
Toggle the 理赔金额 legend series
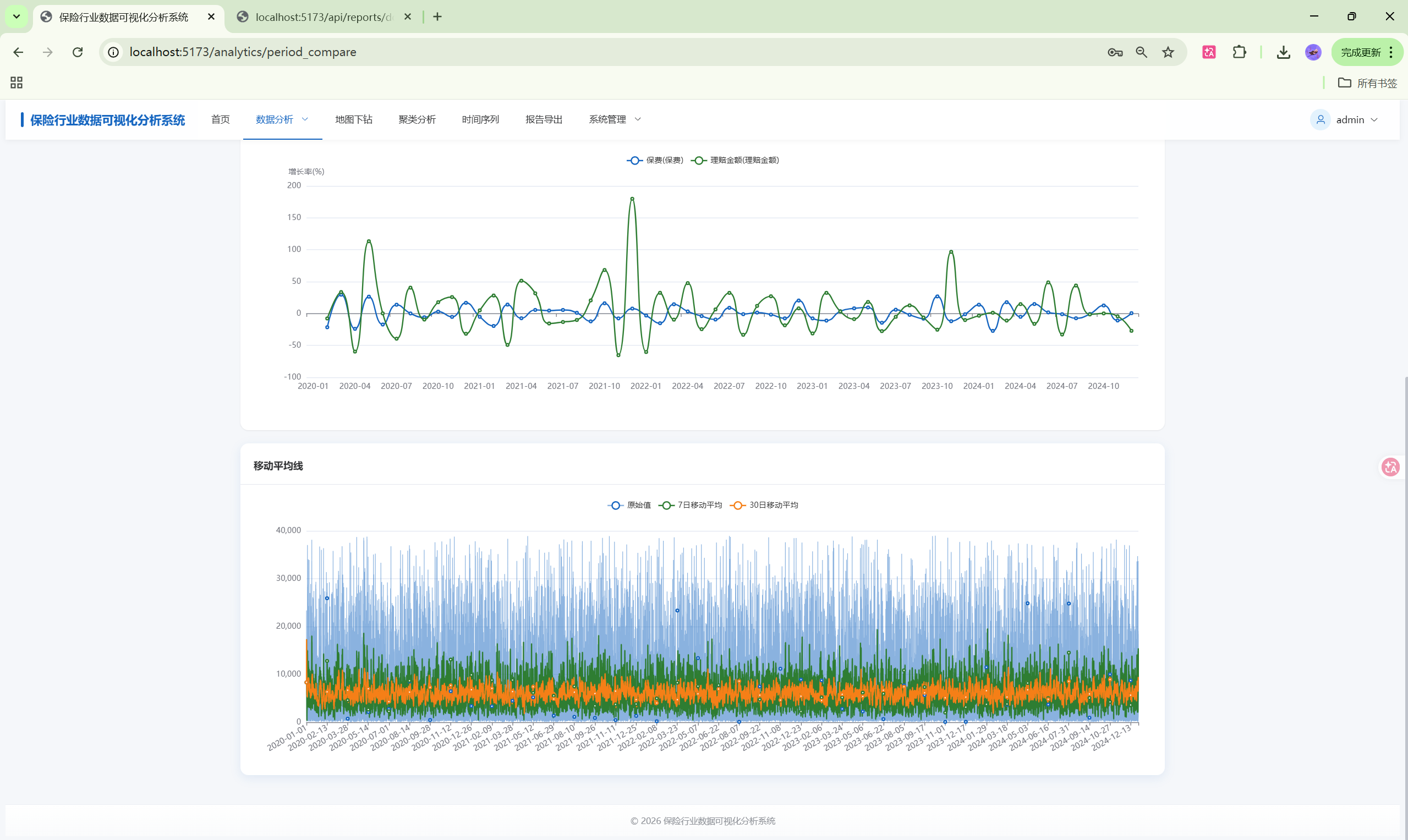[x=735, y=160]
